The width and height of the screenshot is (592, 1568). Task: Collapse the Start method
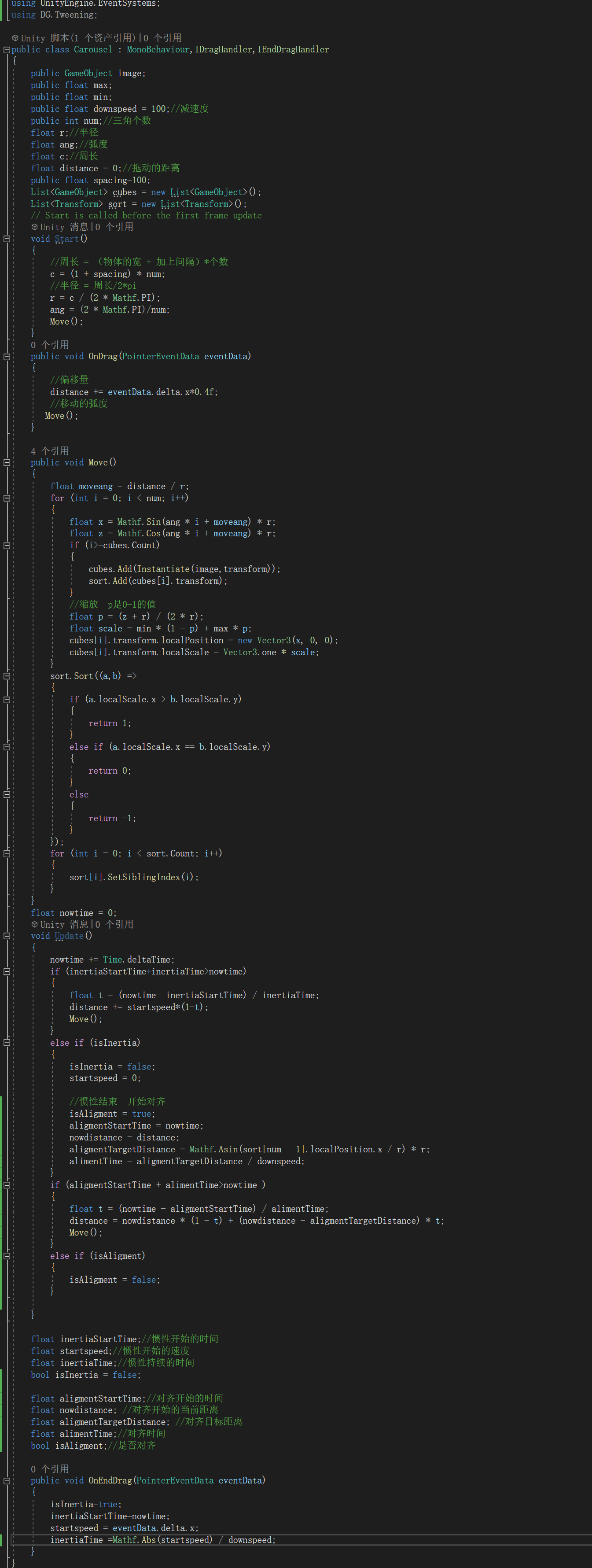(7, 239)
